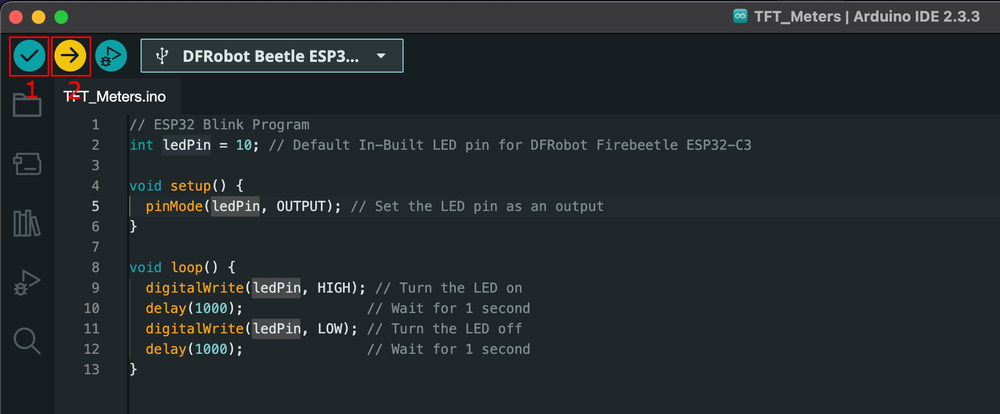This screenshot has width=1000, height=414.
Task: Upload the sketch with the arrow button
Action: pos(70,56)
